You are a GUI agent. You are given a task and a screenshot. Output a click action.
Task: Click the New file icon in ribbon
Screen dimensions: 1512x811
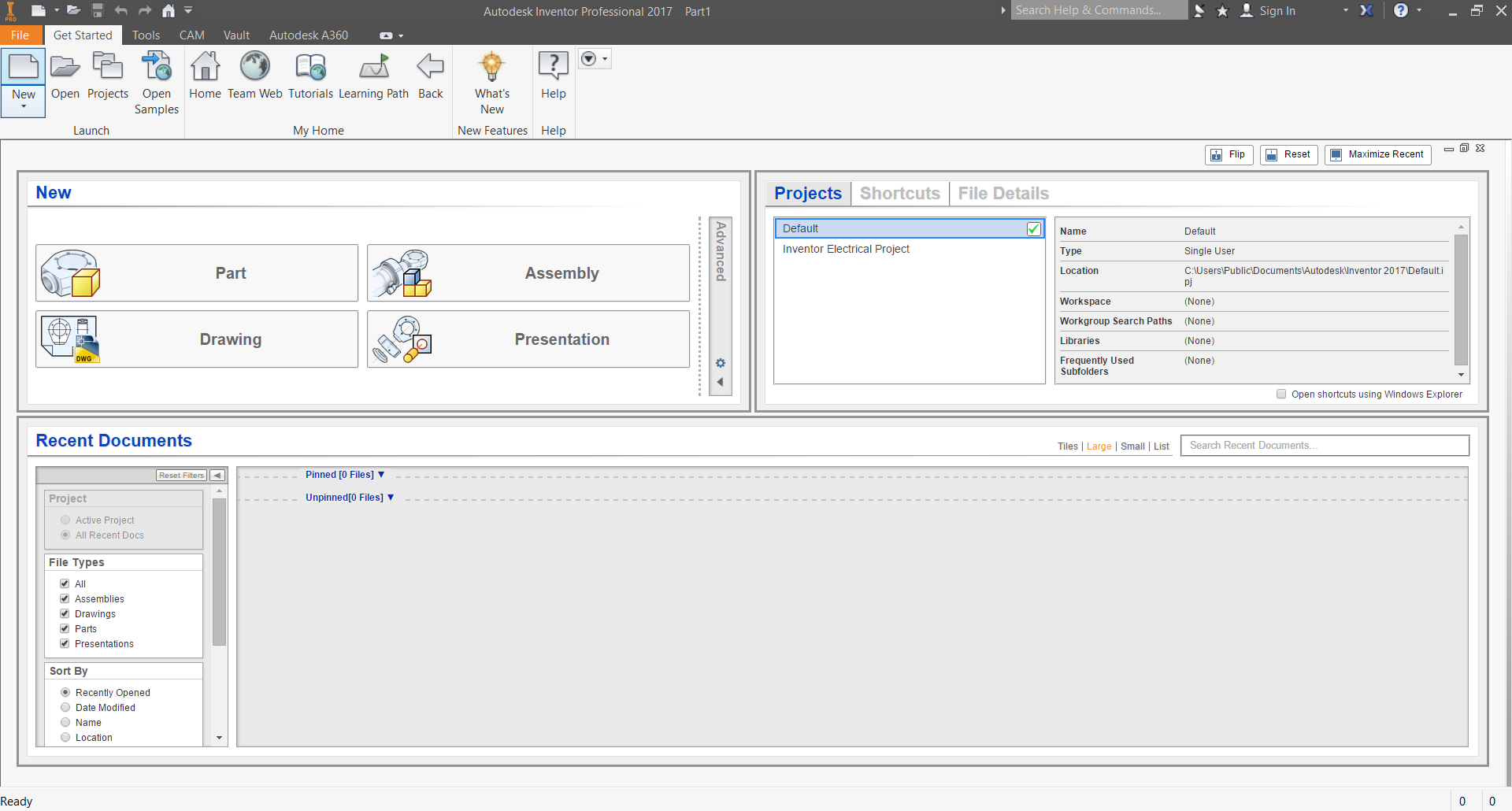(x=24, y=68)
